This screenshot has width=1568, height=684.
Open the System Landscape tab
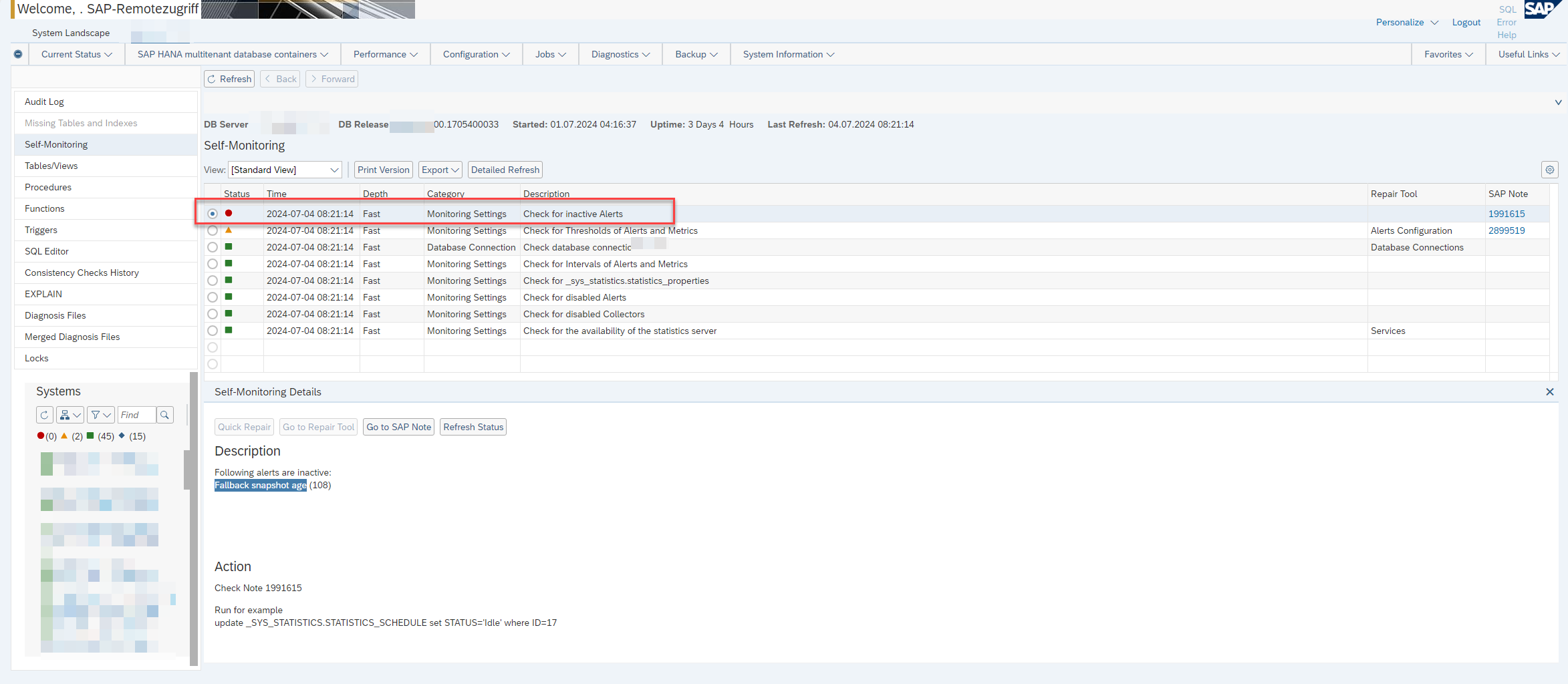pos(71,33)
